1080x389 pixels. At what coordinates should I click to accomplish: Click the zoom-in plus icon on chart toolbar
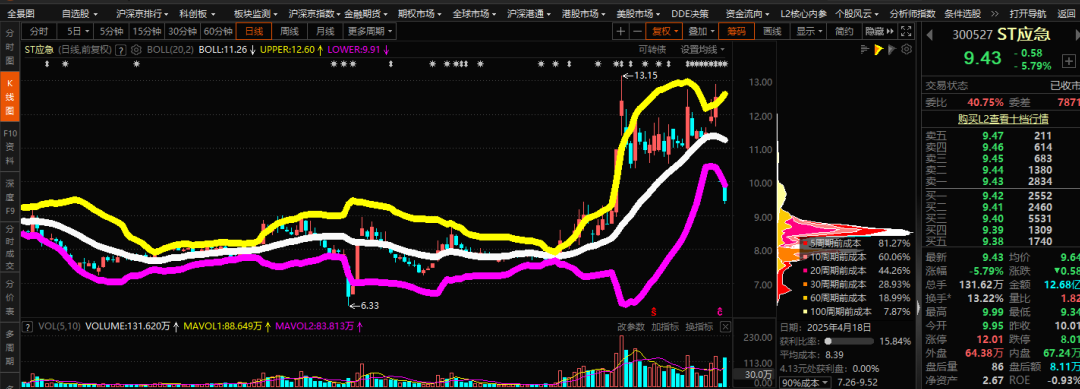tap(621, 31)
